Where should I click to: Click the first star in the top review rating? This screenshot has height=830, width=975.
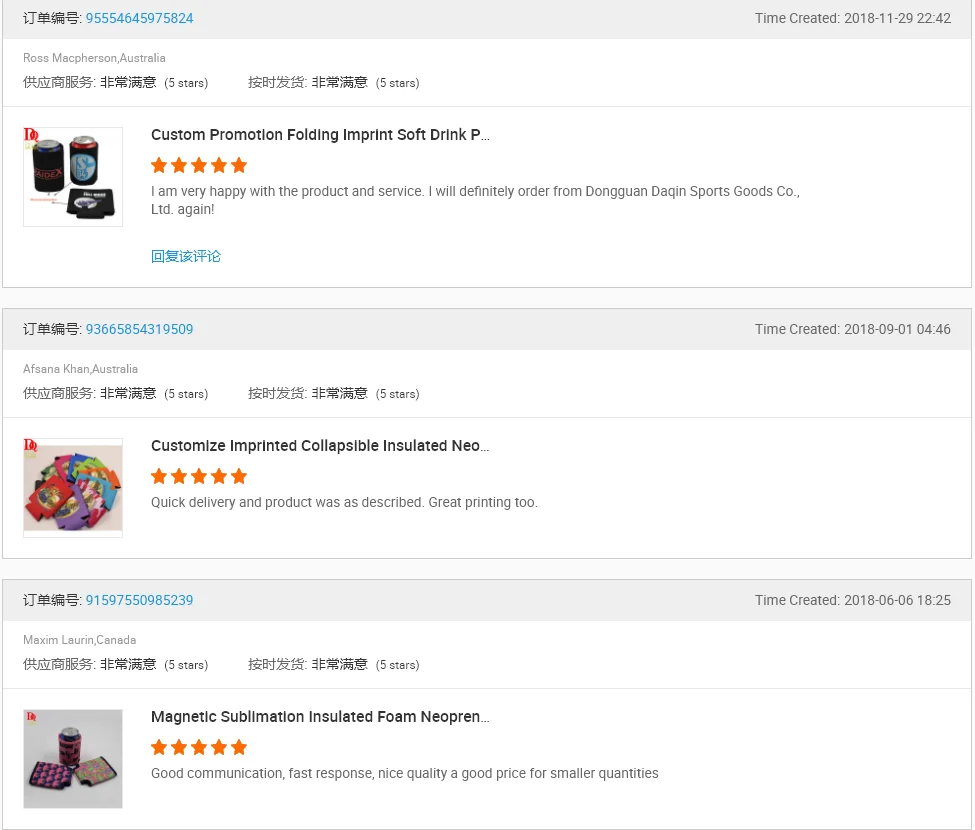(159, 165)
